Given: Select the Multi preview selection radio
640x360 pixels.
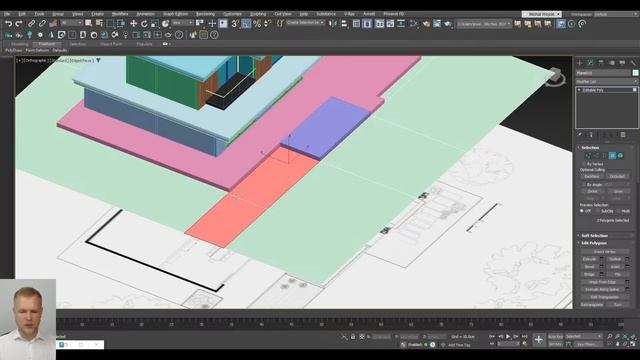Looking at the screenshot, I should [619, 211].
